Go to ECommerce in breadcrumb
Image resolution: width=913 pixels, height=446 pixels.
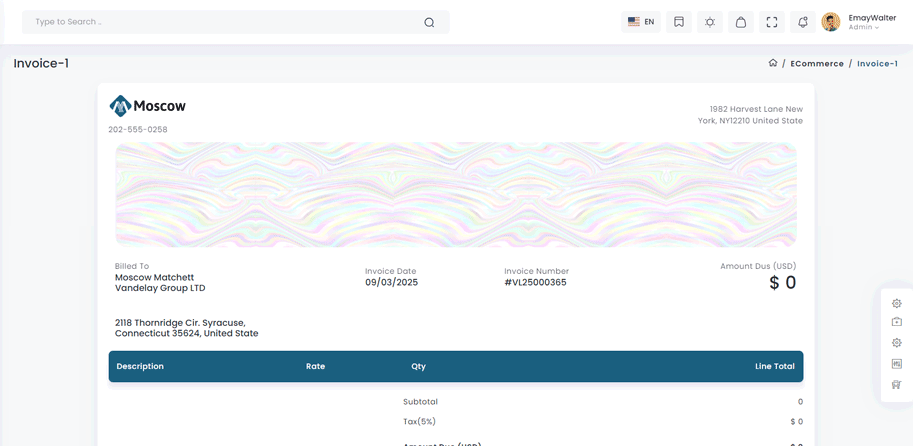tap(817, 64)
